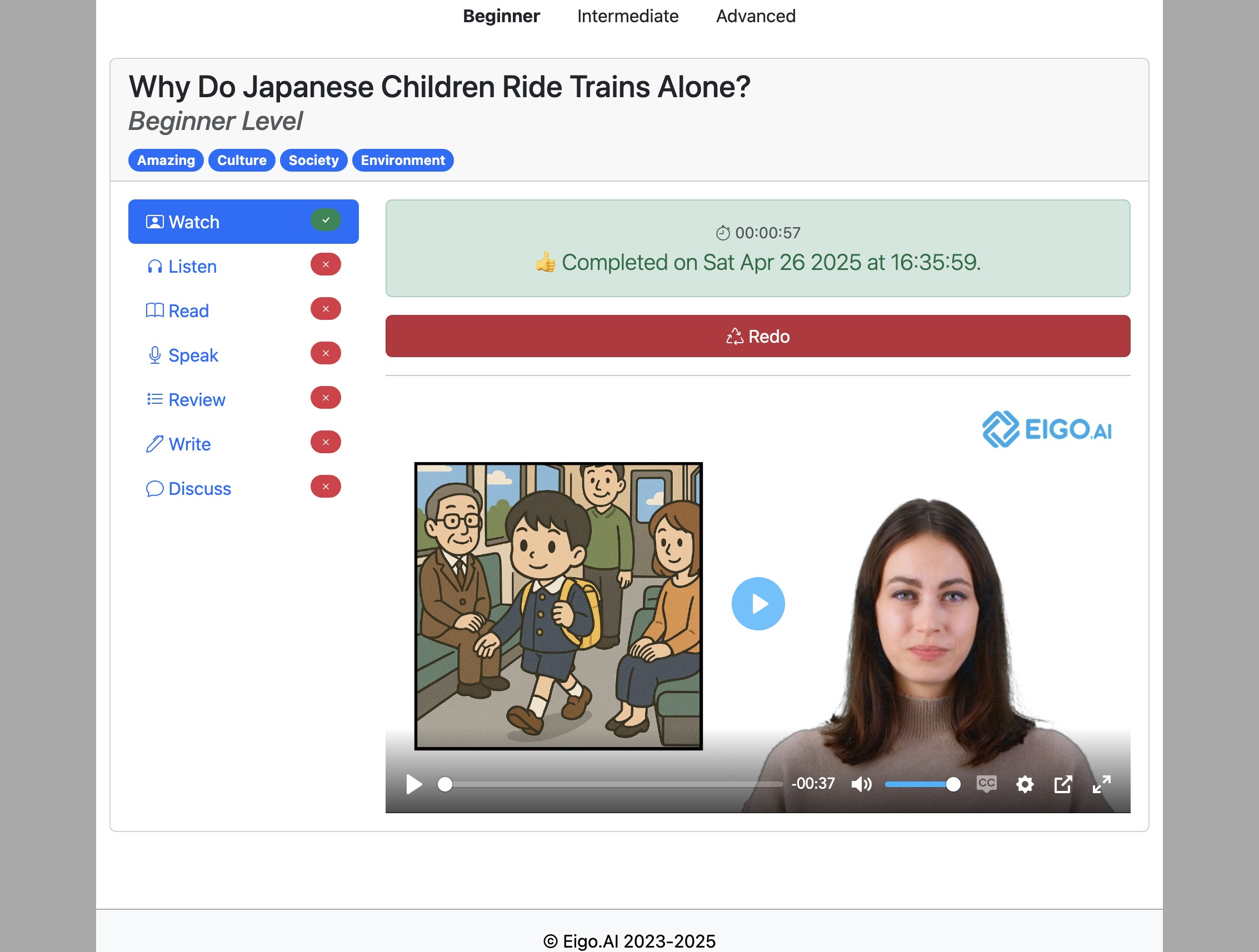
Task: Click the red incomplete badge next to Discuss
Action: pos(326,487)
